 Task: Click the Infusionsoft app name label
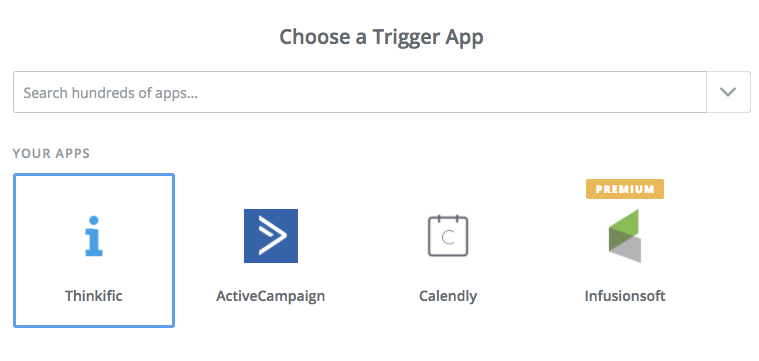[x=625, y=296]
